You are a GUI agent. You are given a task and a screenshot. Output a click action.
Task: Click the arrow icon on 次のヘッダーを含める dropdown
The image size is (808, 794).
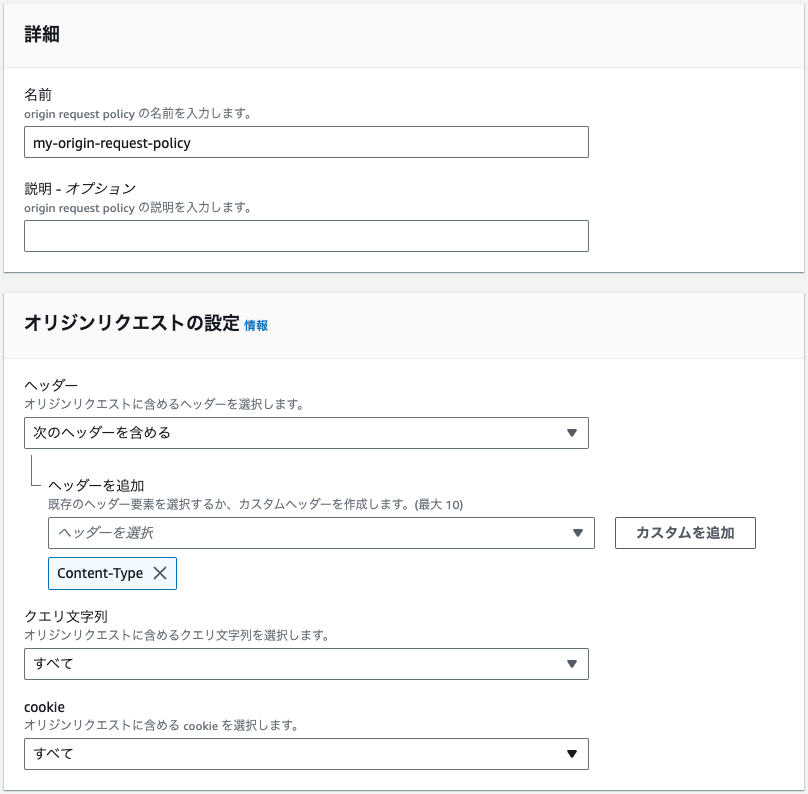pyautogui.click(x=571, y=433)
